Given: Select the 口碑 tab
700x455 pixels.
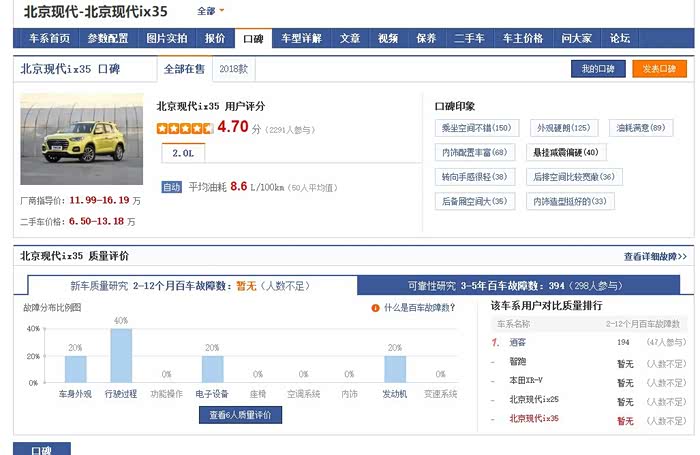Looking at the screenshot, I should click(253, 39).
